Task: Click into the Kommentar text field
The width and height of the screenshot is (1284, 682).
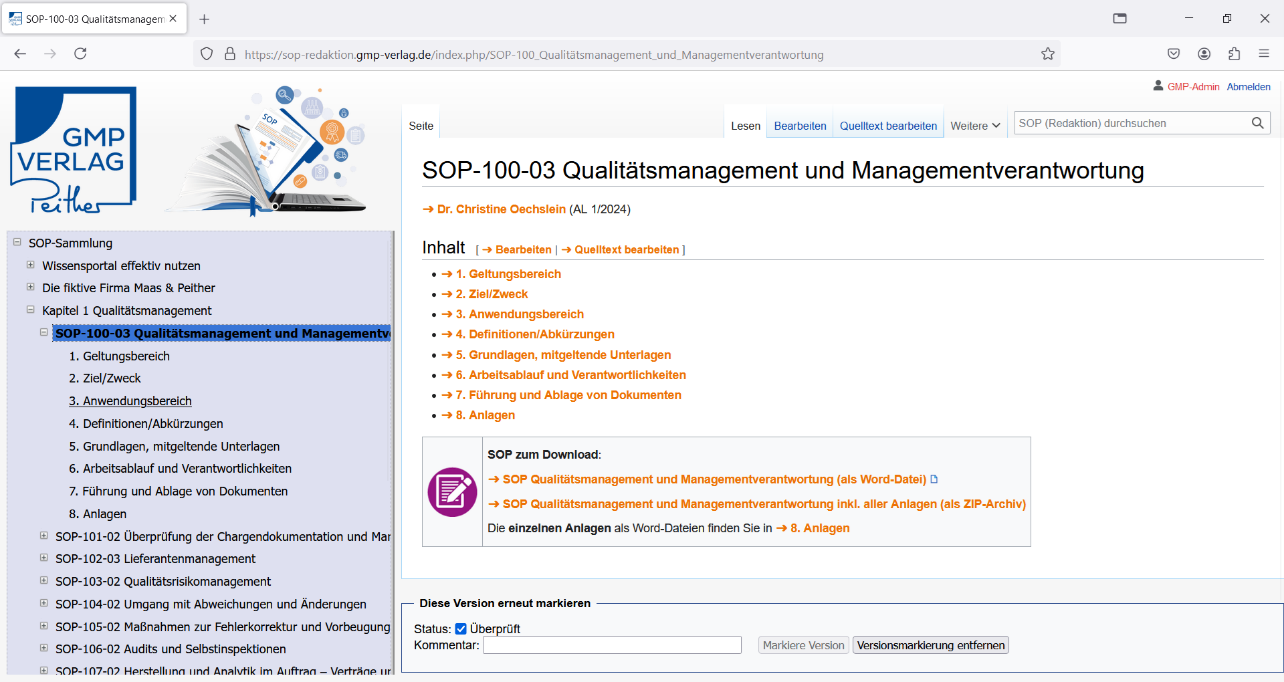Action: click(x=612, y=645)
